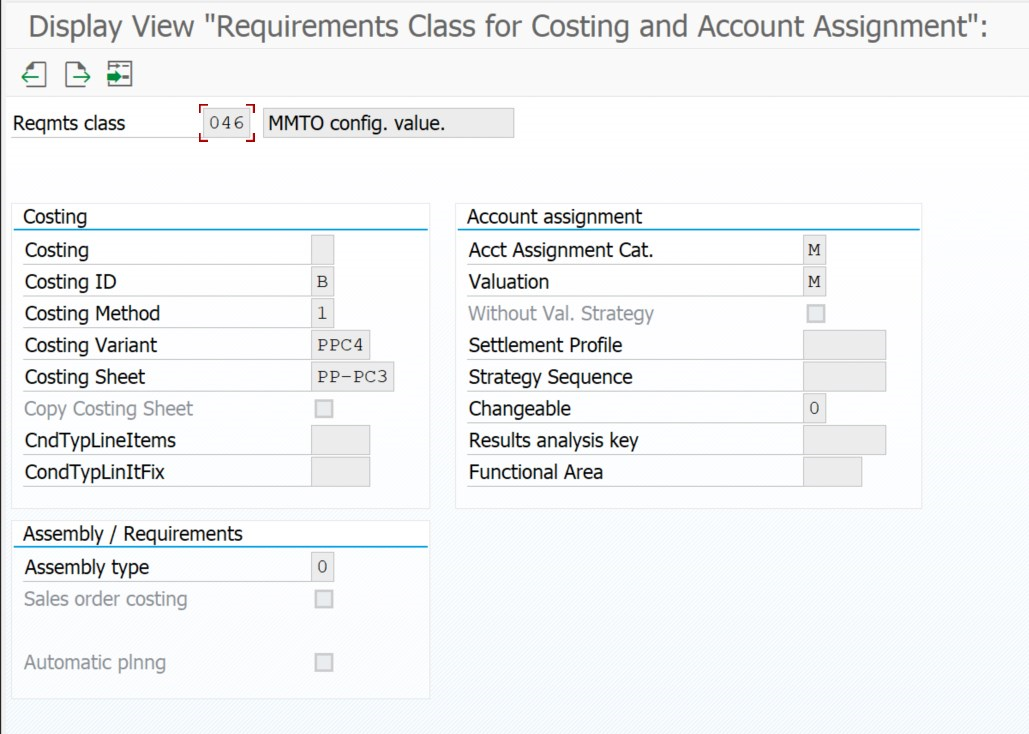Toggle the Without Val. Strategy checkbox
The image size is (1029, 734).
(816, 314)
